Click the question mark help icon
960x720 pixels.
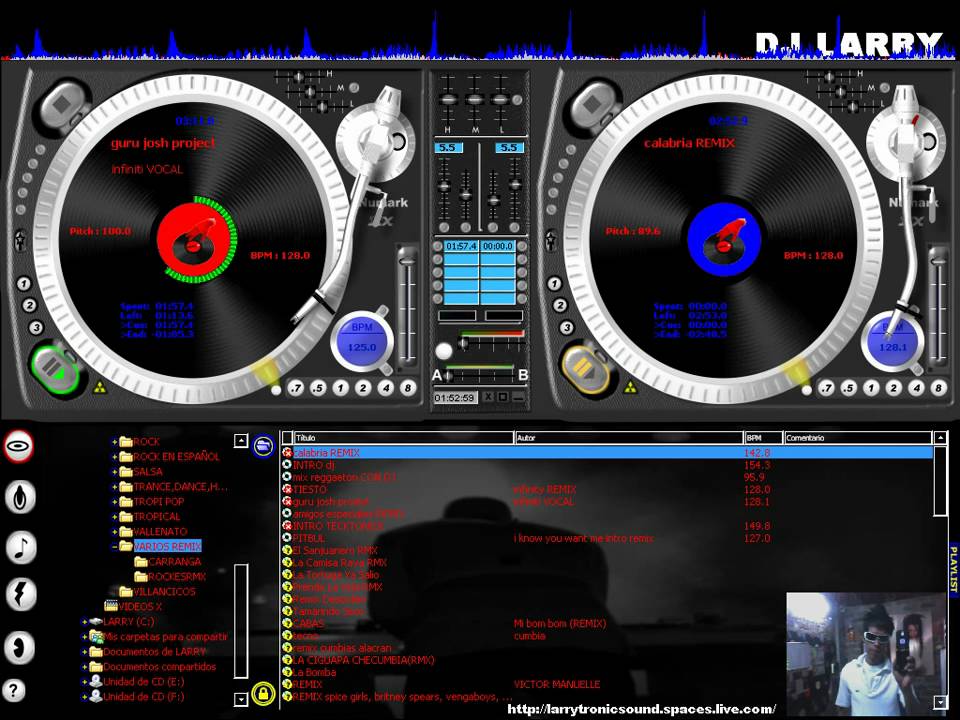point(13,691)
